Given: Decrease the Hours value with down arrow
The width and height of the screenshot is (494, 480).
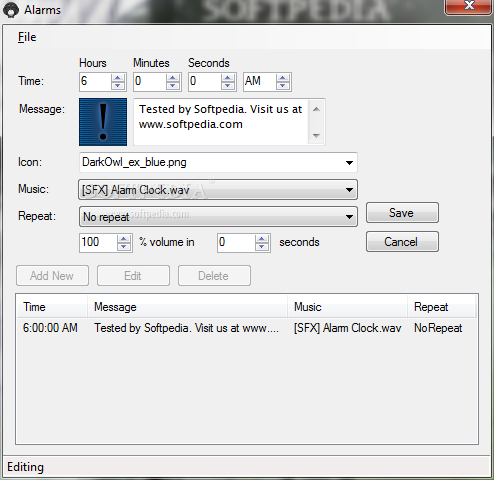Looking at the screenshot, I should coord(118,85).
